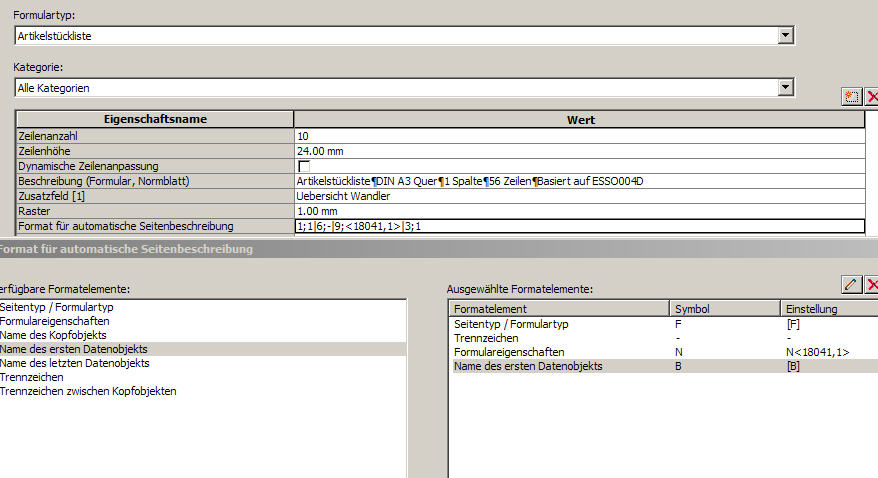This screenshot has width=878, height=478.
Task: Click the new property icon above table
Action: 851,96
